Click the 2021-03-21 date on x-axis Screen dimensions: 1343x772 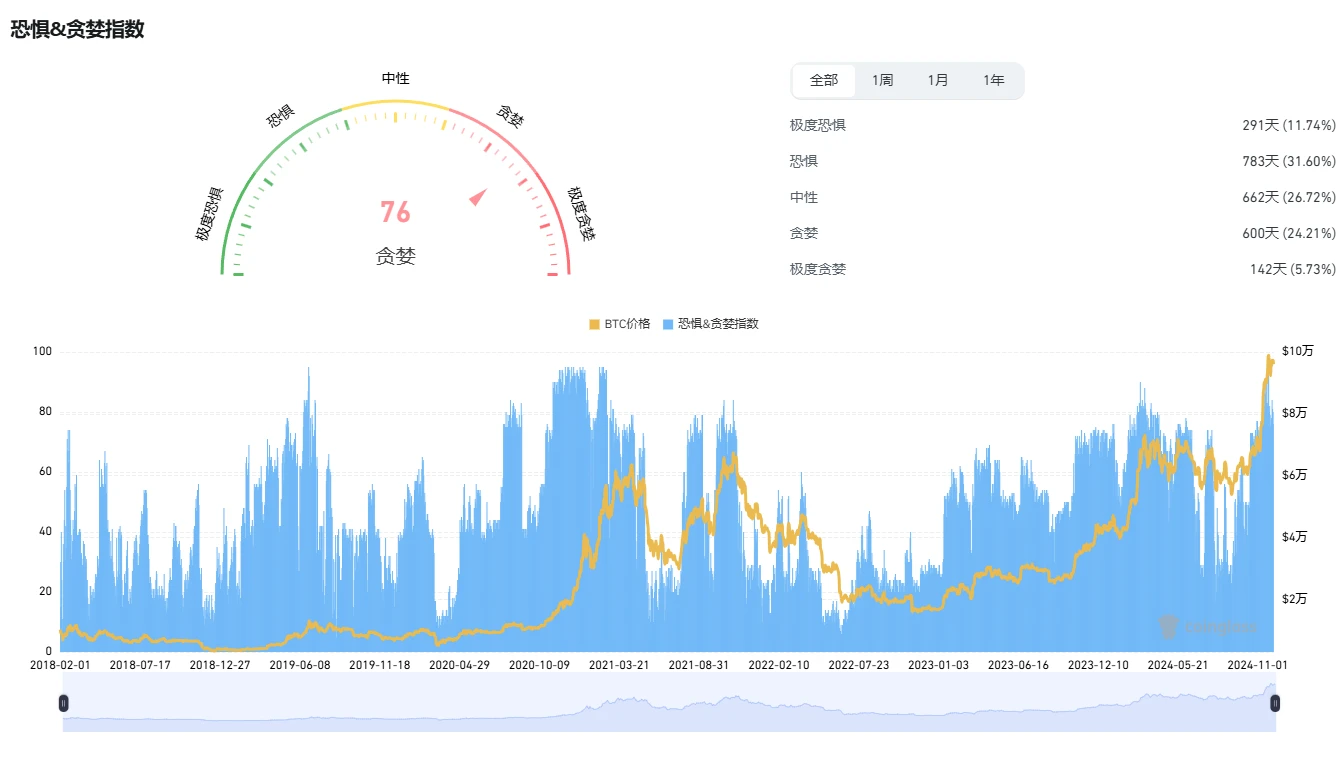pos(619,664)
